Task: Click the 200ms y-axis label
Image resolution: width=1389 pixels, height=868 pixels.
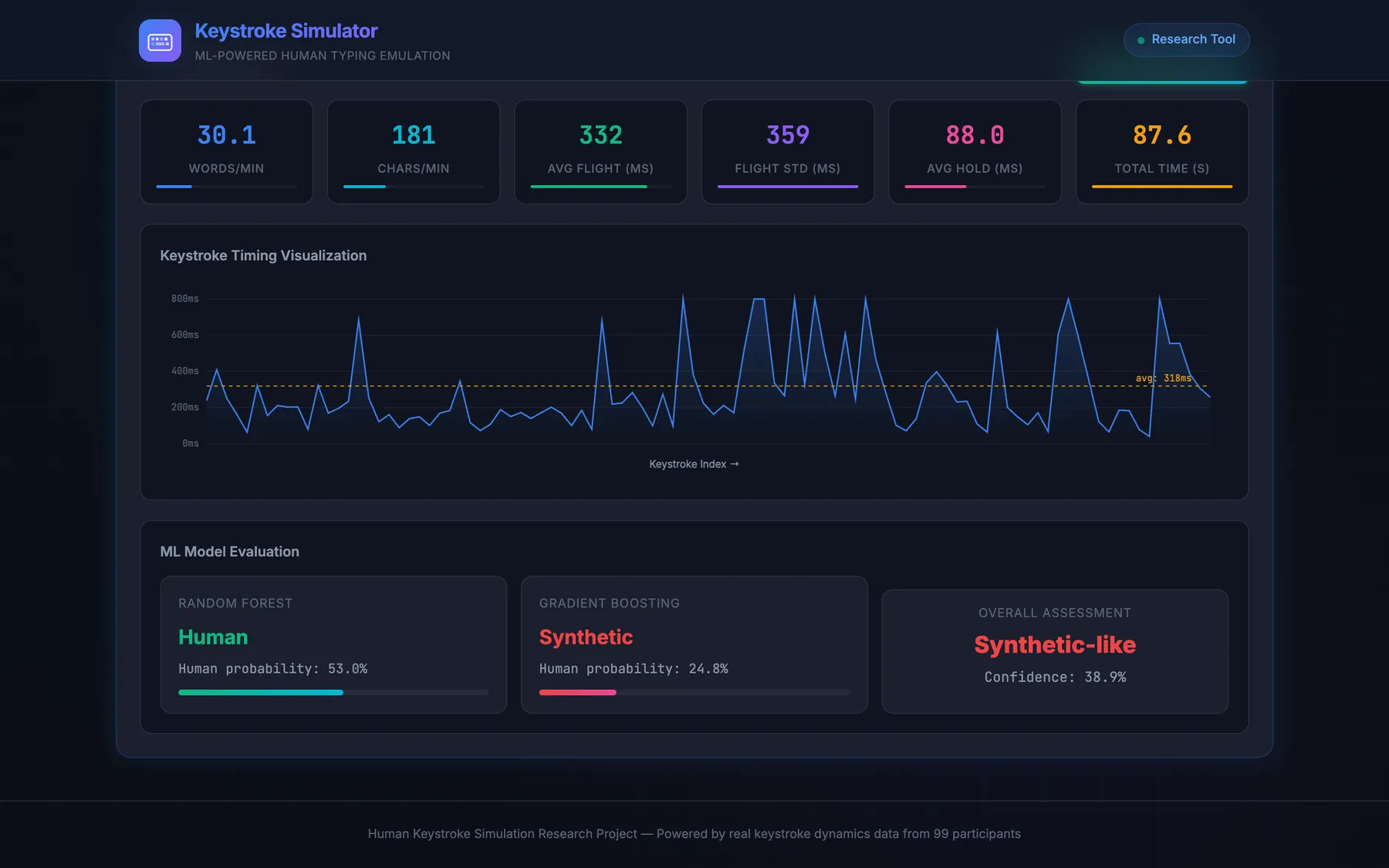Action: pyautogui.click(x=185, y=407)
